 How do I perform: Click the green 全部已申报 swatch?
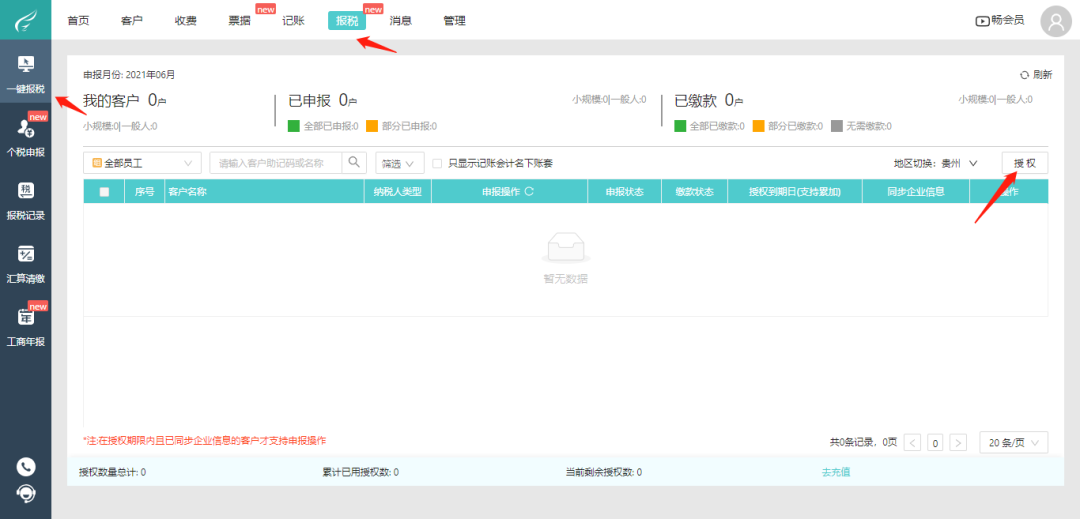[x=294, y=126]
